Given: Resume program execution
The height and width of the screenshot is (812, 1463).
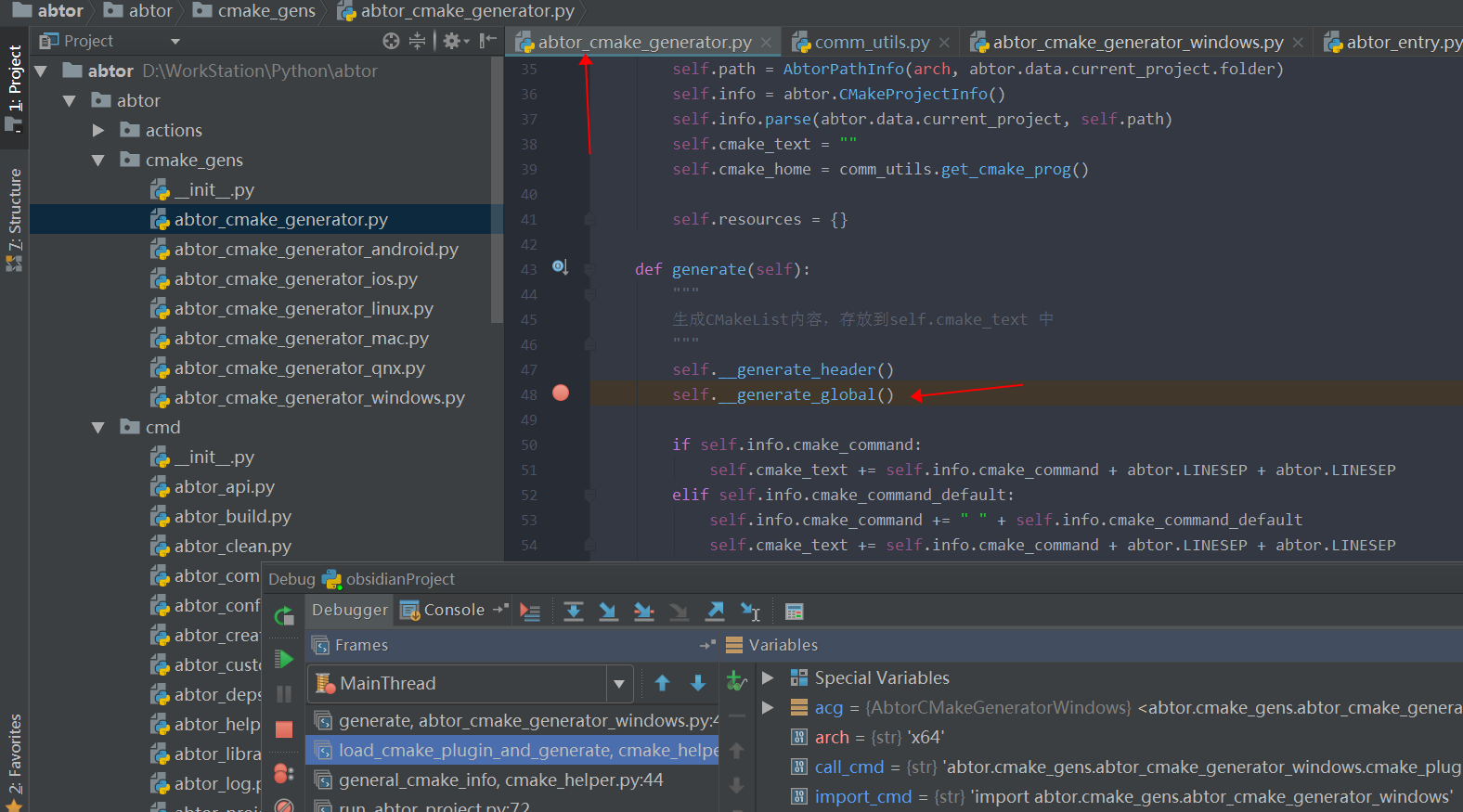Looking at the screenshot, I should [284, 660].
